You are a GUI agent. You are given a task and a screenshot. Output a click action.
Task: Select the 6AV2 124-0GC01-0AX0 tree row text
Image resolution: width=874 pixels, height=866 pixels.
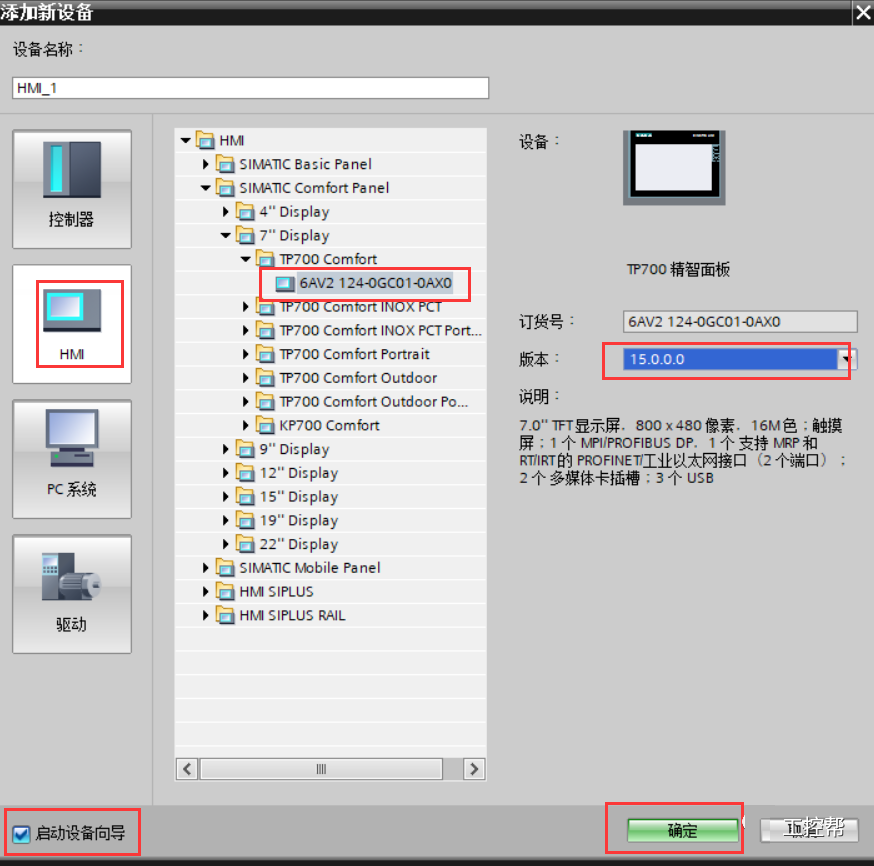pos(375,283)
